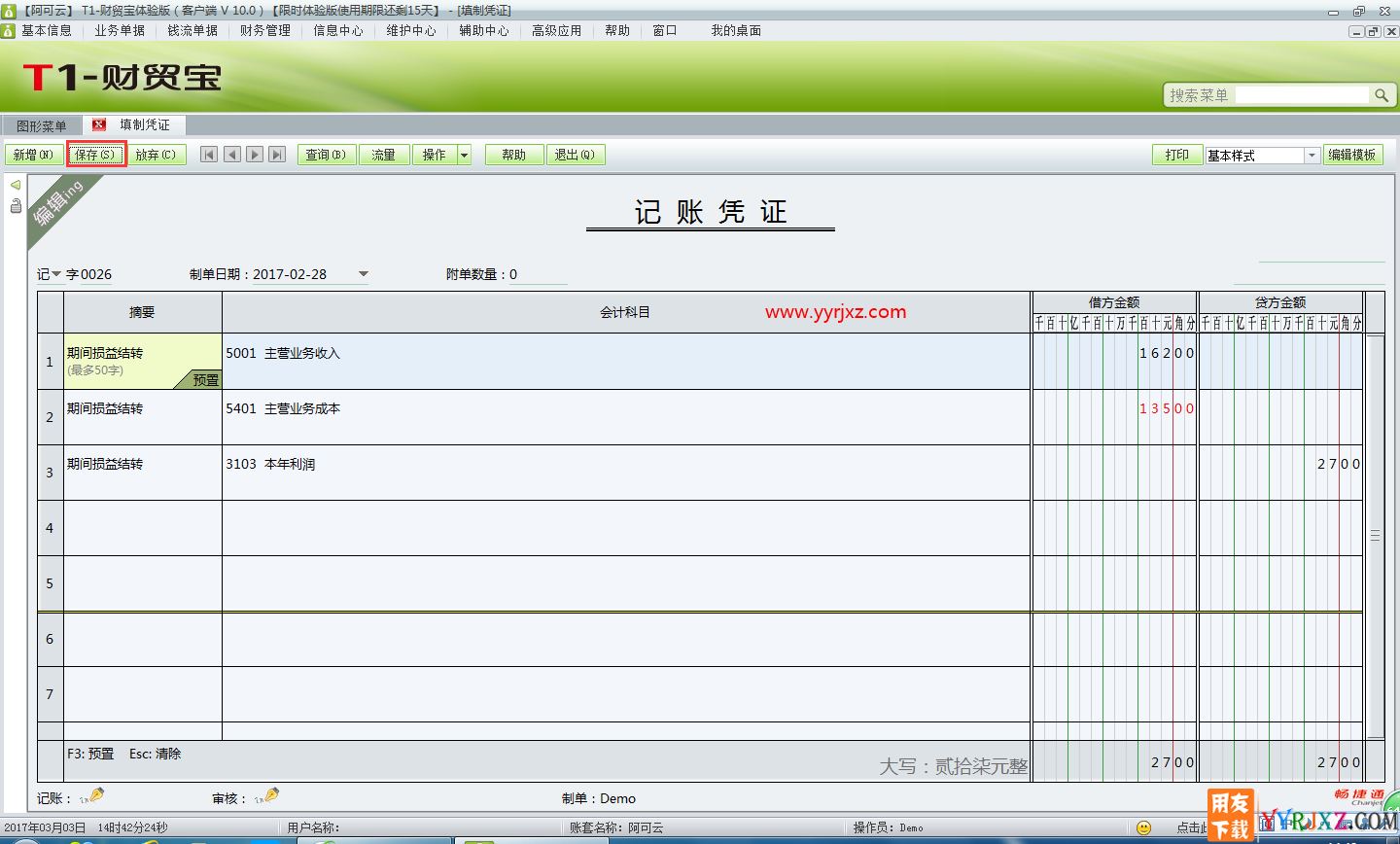1400x844 pixels.
Task: Click the 贷方金额 column header
Action: 1280,302
